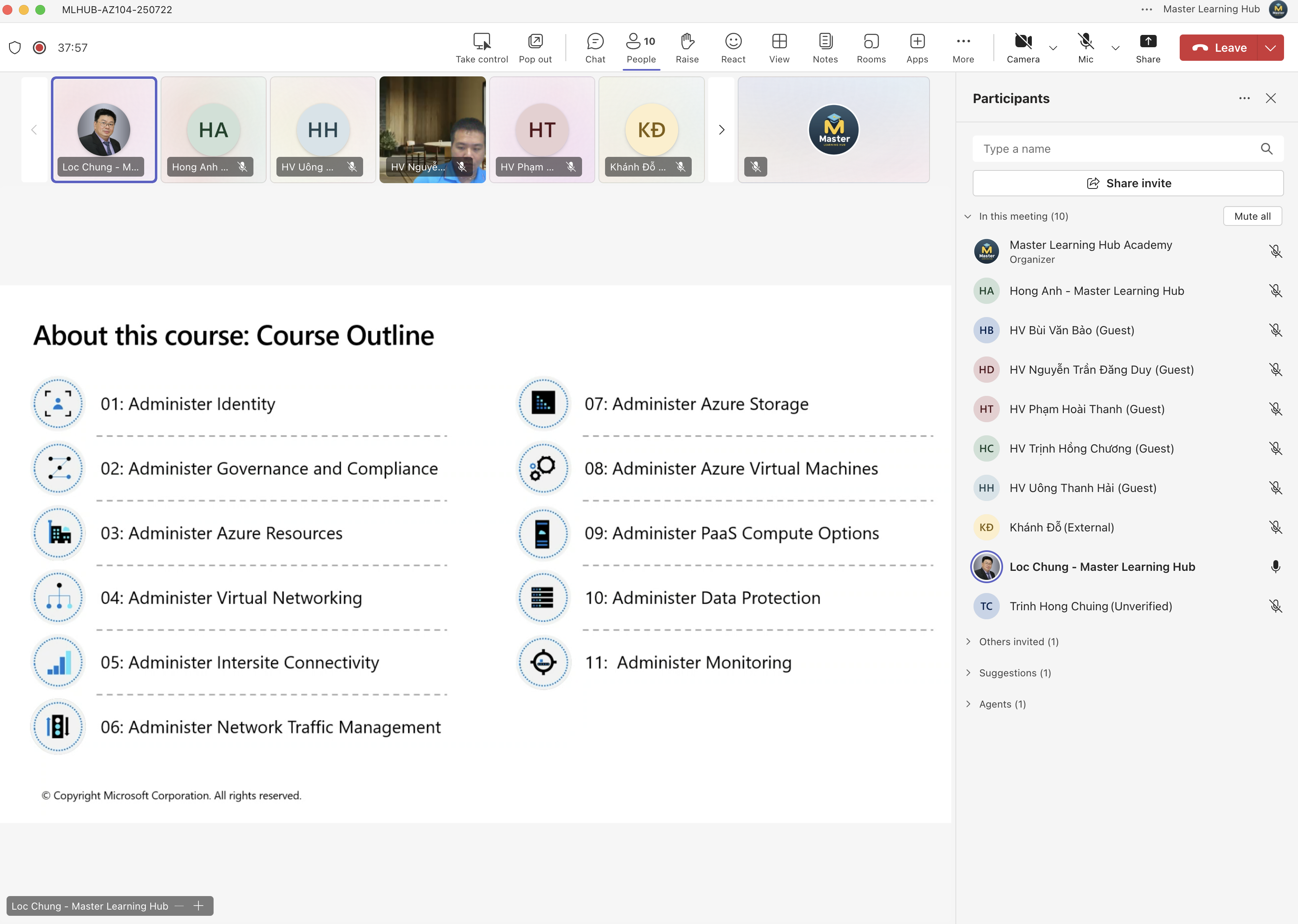Collapse the In this meeting (10) section
1298x924 pixels.
(x=967, y=216)
